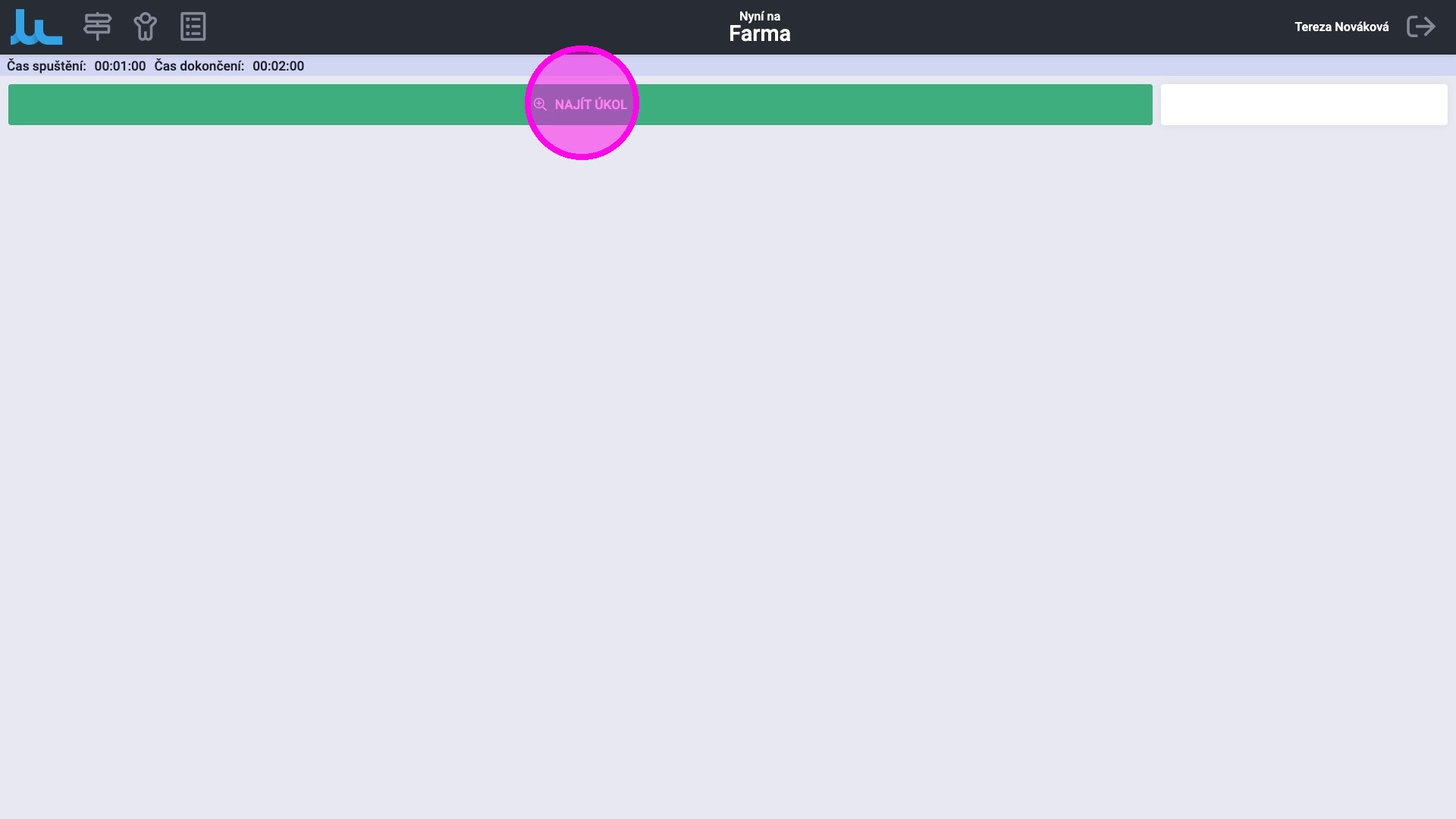Click the Čas spuštění label
This screenshot has height=819, width=1456.
46,66
